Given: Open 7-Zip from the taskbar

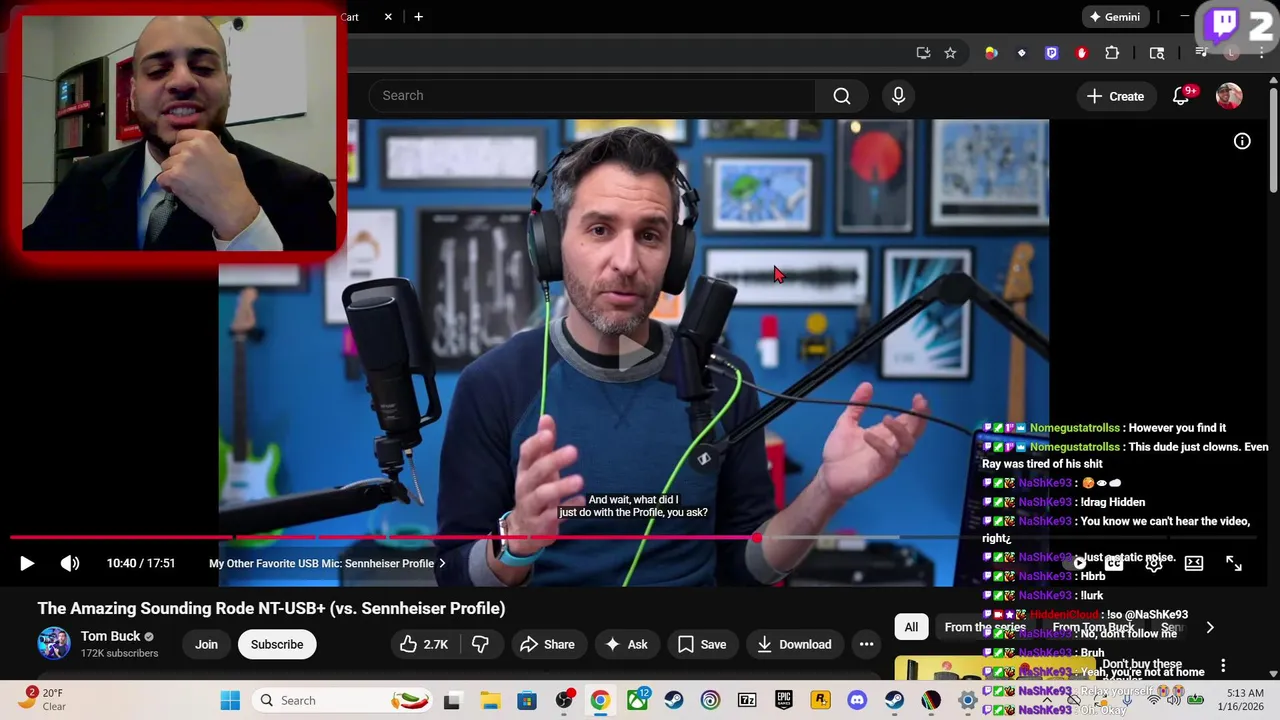Looking at the screenshot, I should (x=747, y=700).
